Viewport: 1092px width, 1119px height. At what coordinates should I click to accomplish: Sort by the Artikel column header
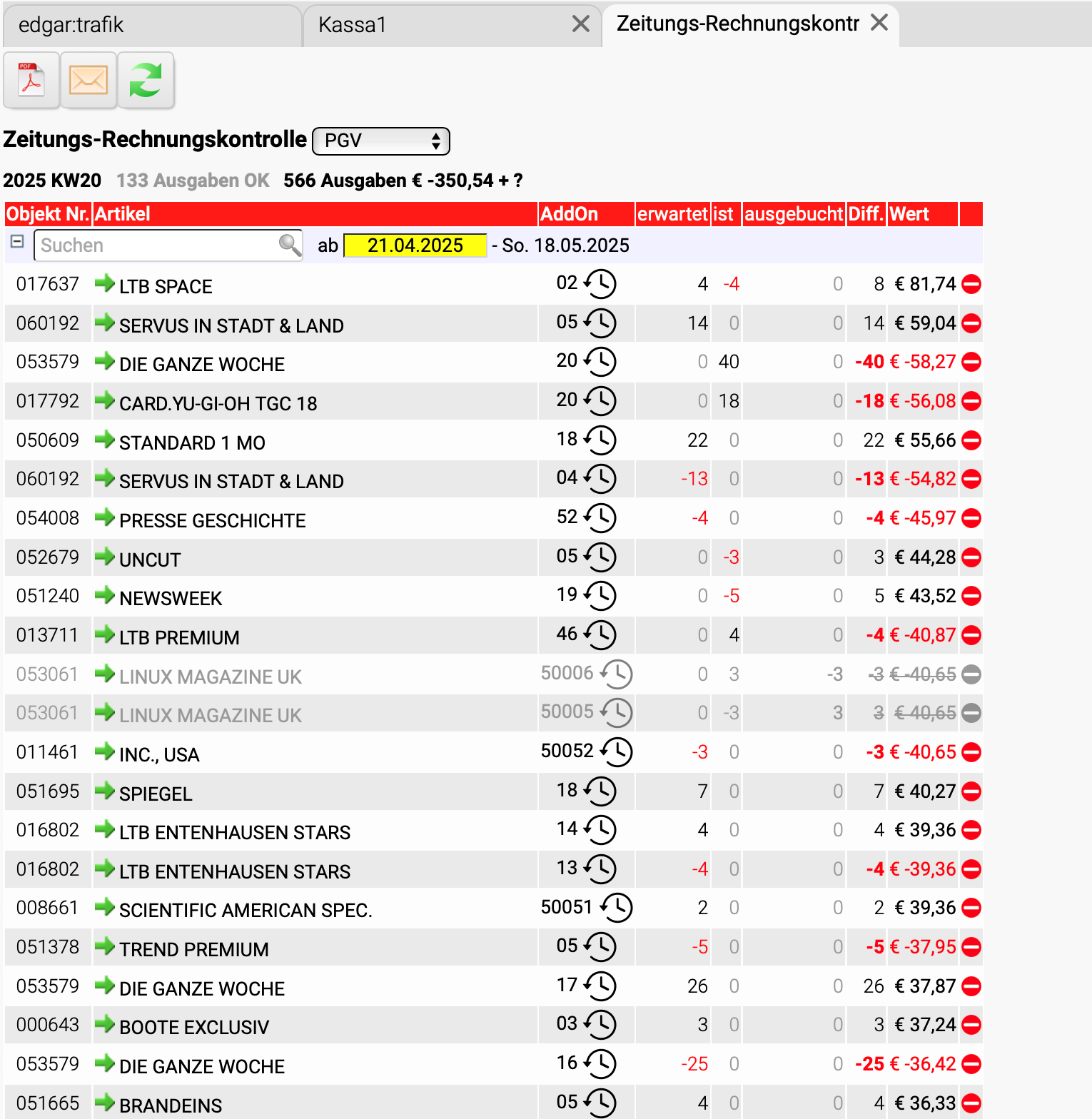pos(315,214)
